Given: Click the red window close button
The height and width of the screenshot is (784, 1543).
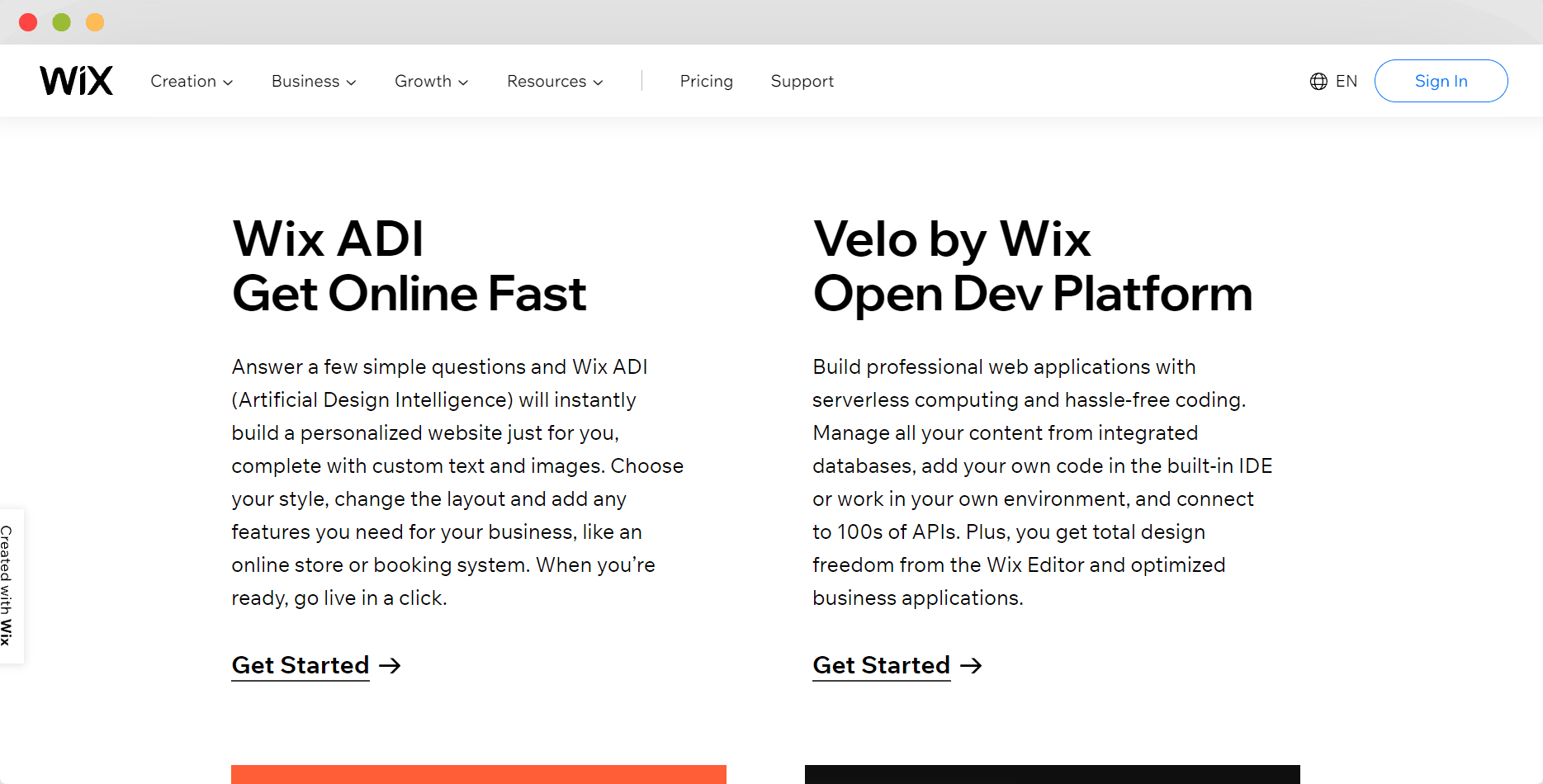Looking at the screenshot, I should 28,22.
